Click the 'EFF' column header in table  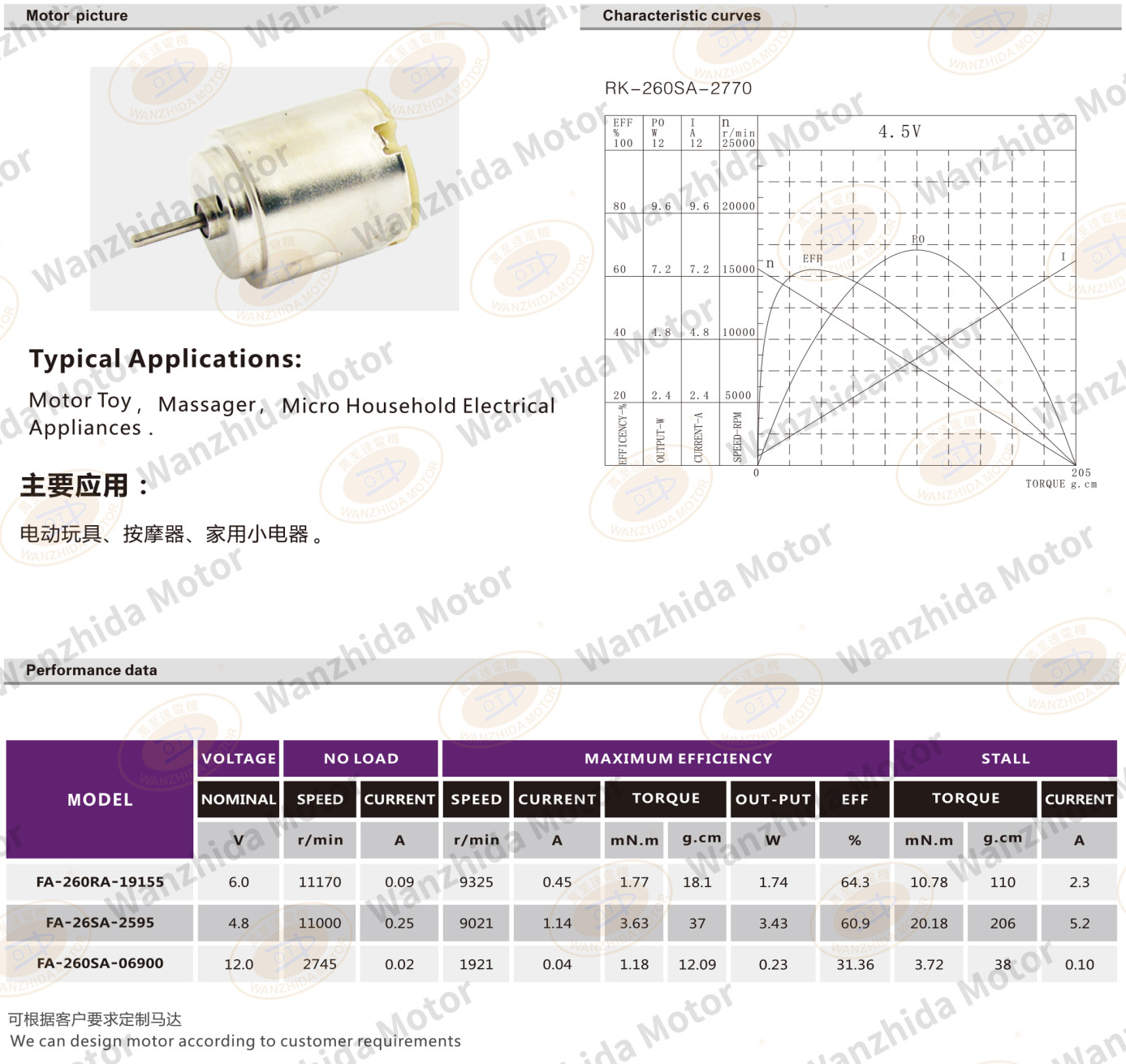click(x=855, y=799)
